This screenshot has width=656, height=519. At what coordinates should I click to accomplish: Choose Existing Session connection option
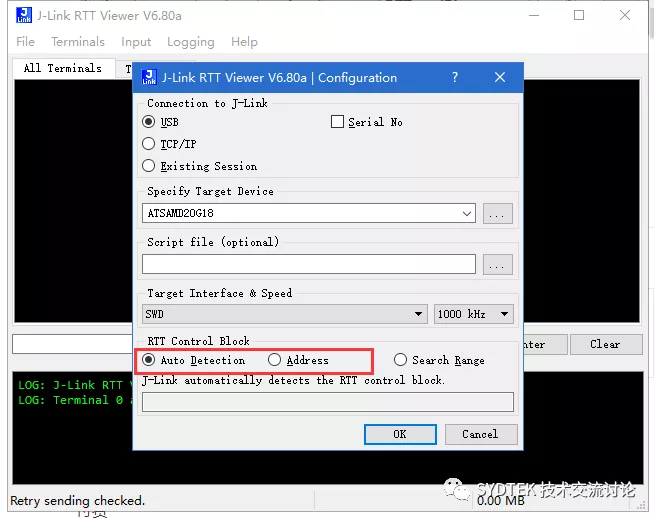[x=149, y=166]
